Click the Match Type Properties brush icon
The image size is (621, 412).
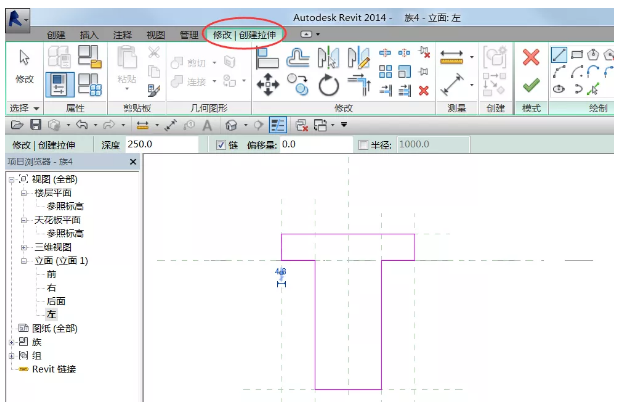coord(154,90)
